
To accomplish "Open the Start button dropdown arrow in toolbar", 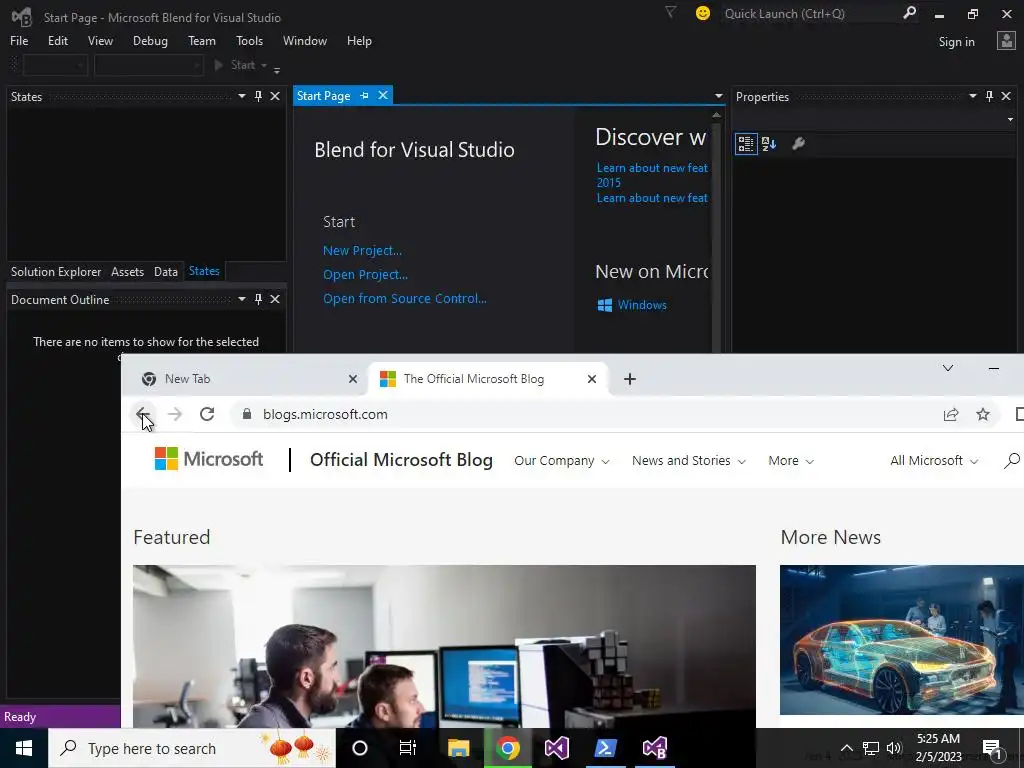I will coord(264,65).
